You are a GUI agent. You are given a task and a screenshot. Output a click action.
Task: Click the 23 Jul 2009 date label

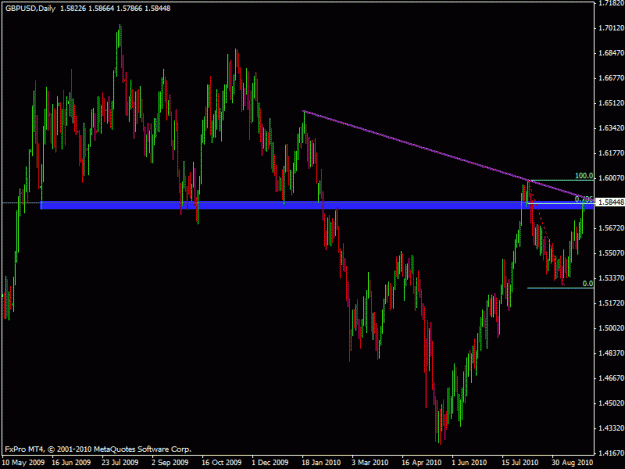coord(120,463)
